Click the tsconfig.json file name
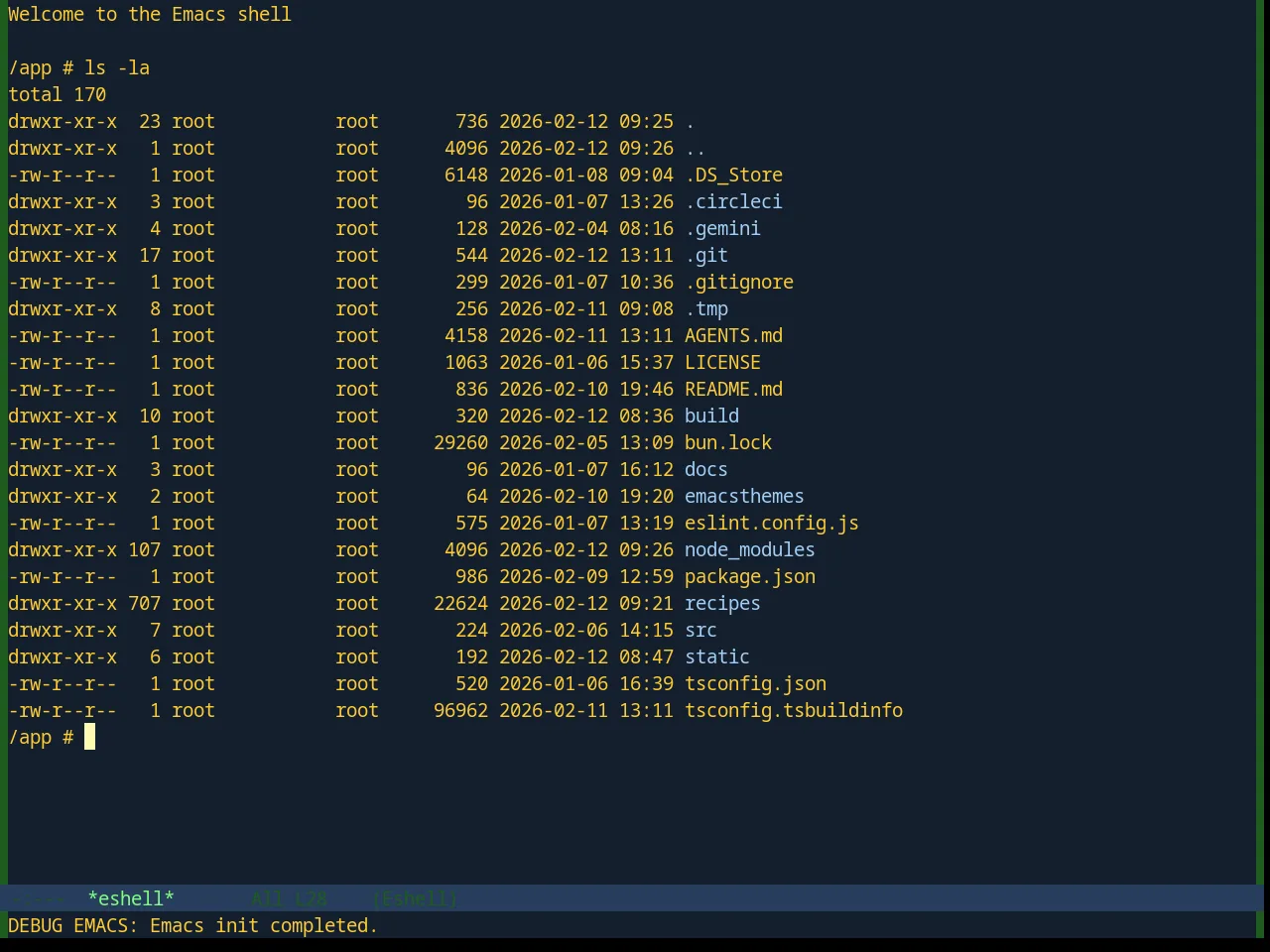Viewport: 1270px width, 952px height. coord(756,683)
